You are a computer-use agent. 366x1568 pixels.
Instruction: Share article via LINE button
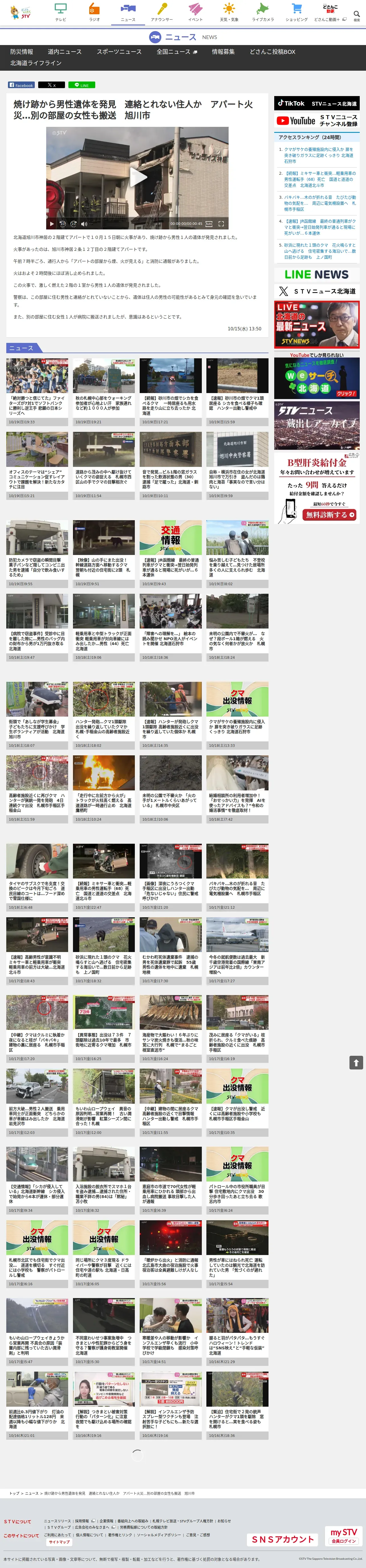(x=82, y=85)
